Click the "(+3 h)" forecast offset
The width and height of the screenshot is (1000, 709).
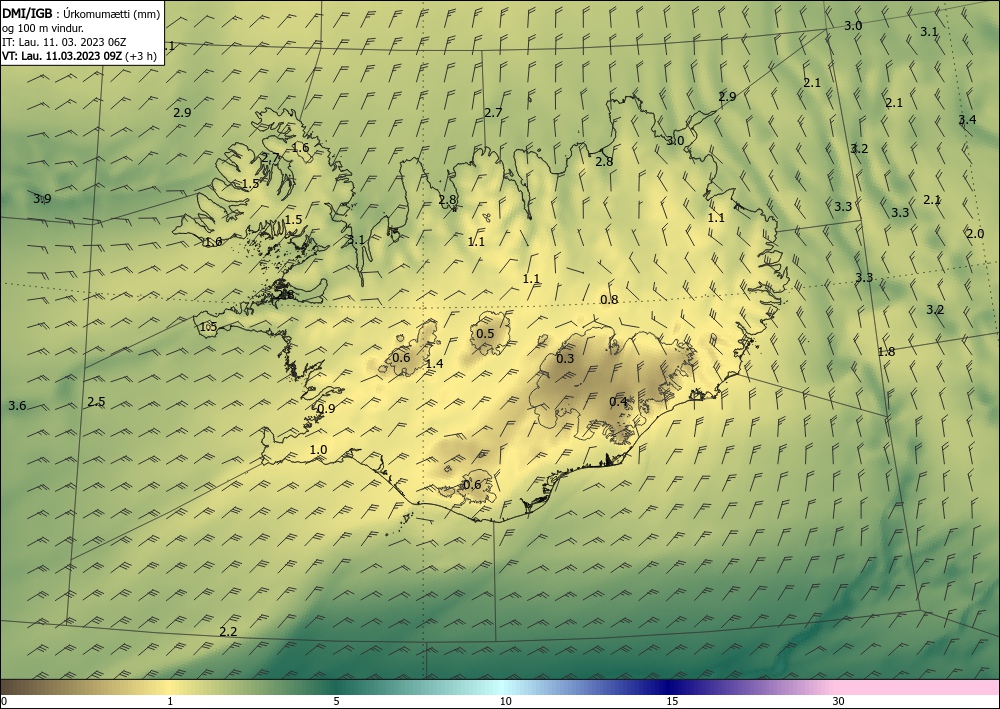click(x=140, y=55)
